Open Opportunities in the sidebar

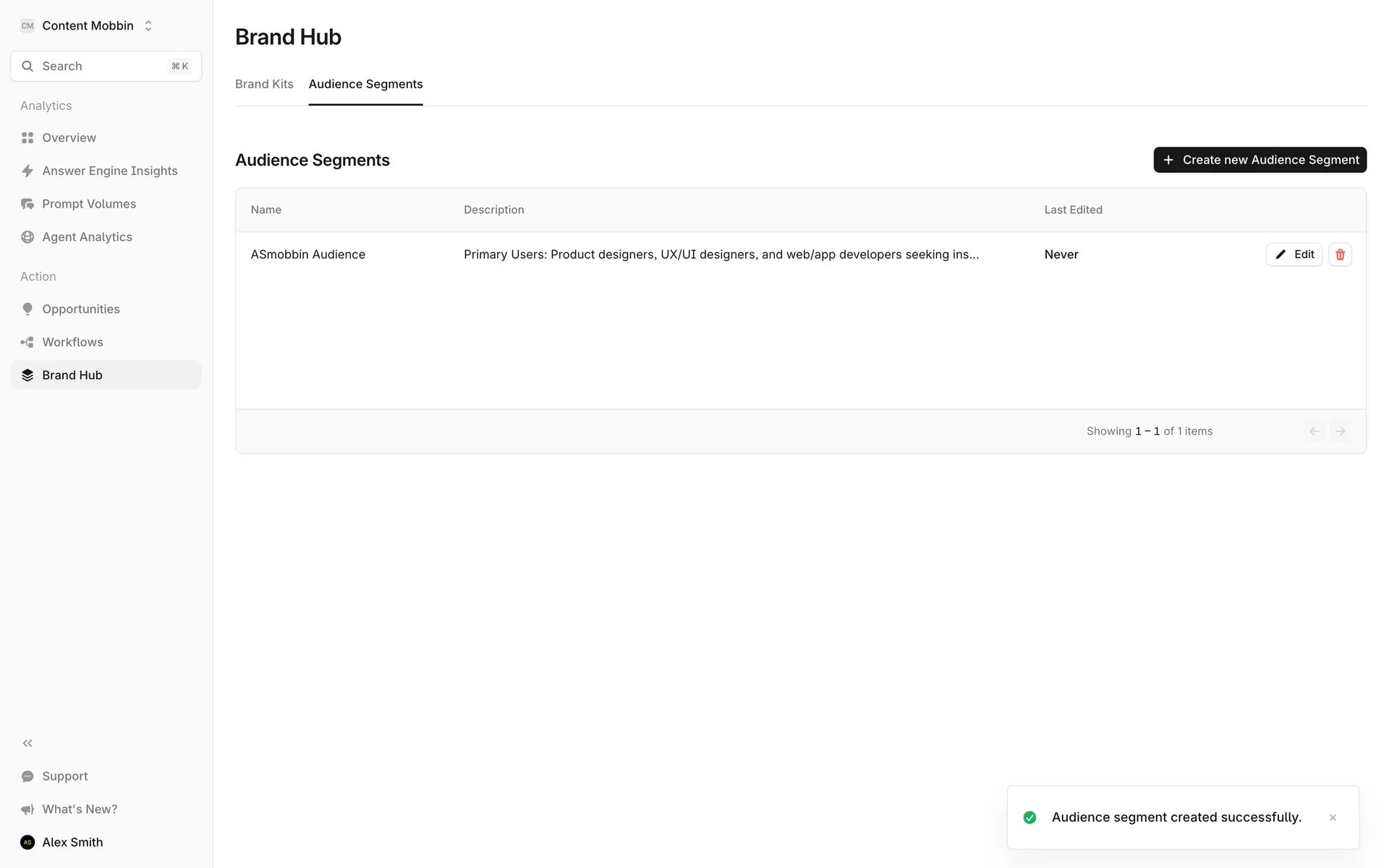coord(80,309)
